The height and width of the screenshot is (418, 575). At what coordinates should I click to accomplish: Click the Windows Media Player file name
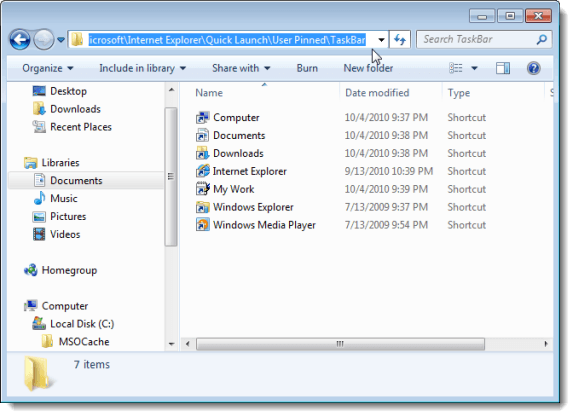coord(264,225)
